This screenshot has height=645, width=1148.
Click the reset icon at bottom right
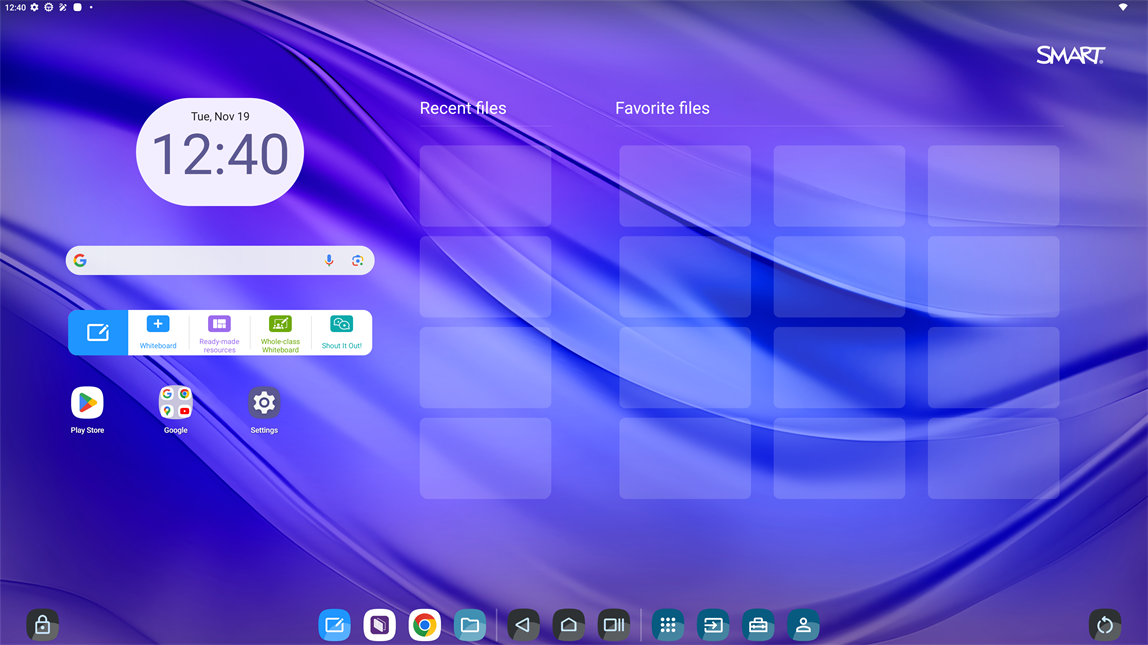tap(1104, 625)
